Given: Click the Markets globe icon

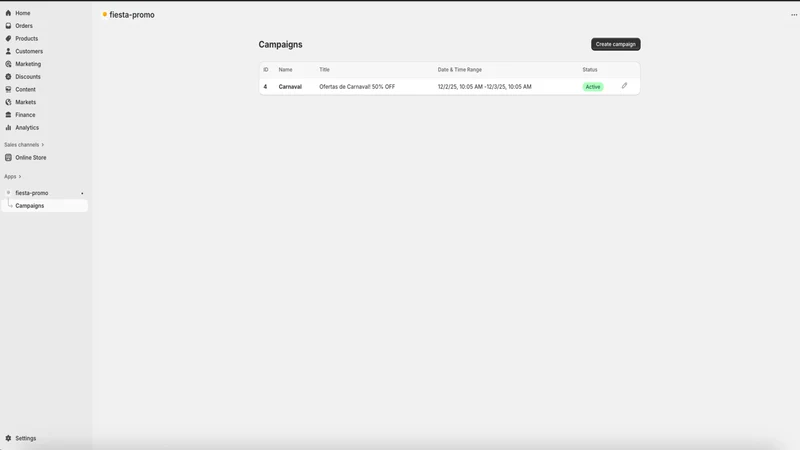Looking at the screenshot, I should 8,103.
